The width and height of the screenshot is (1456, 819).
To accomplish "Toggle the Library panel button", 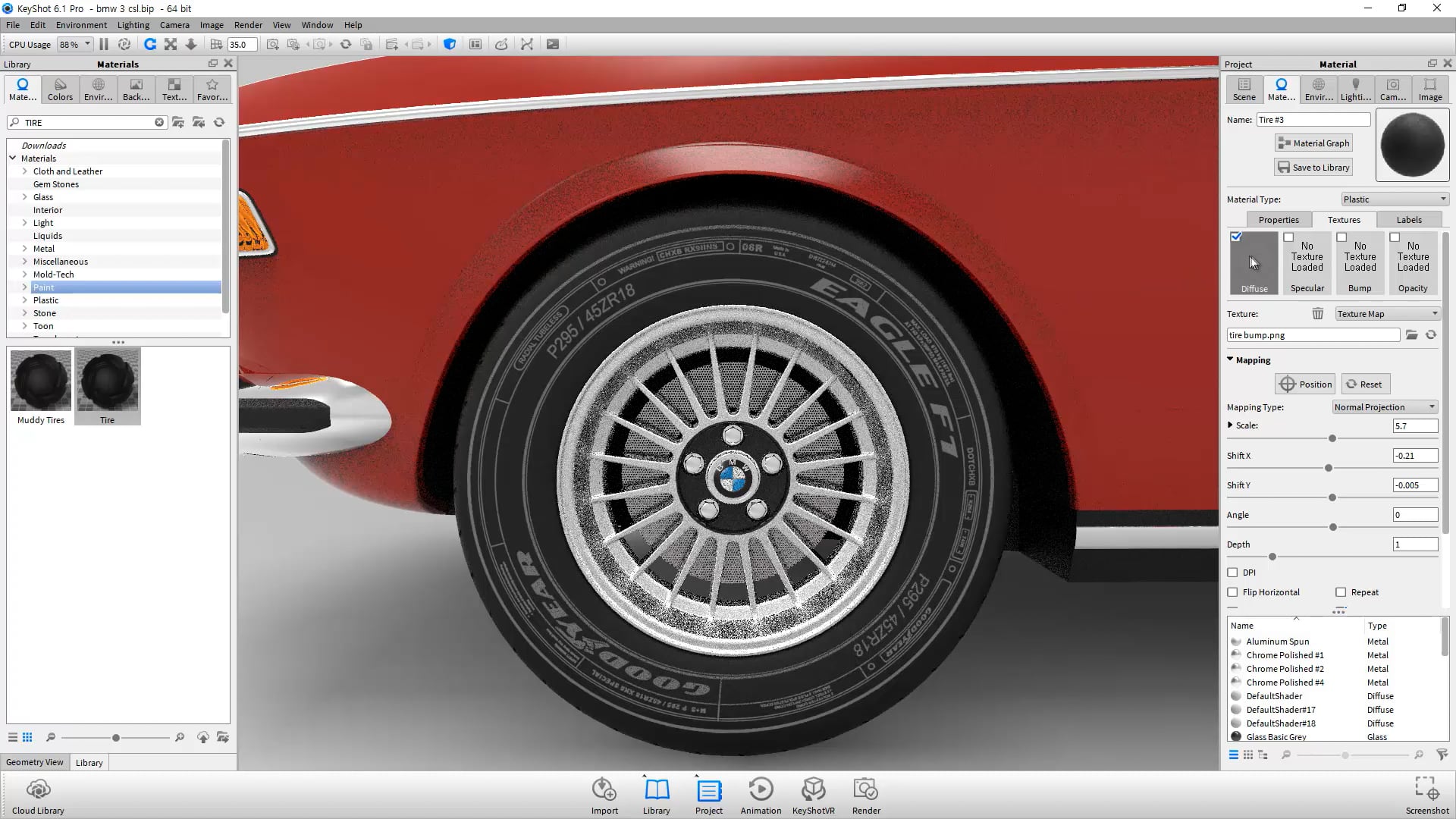I will tap(657, 796).
